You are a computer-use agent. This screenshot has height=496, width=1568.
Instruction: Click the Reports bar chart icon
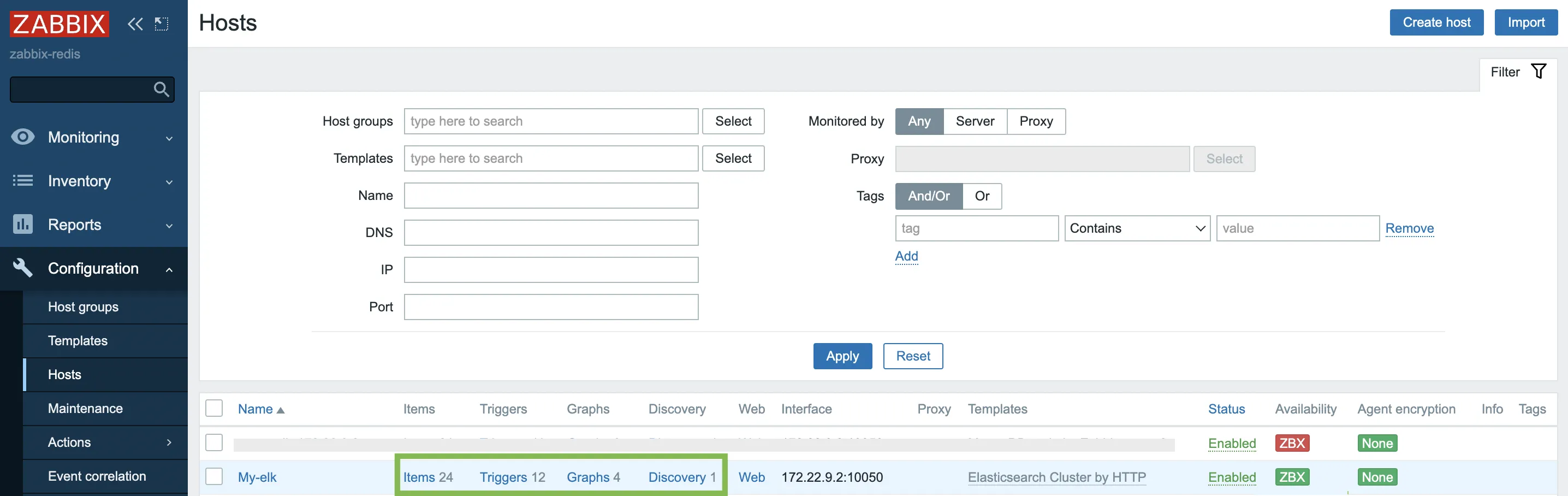(22, 224)
